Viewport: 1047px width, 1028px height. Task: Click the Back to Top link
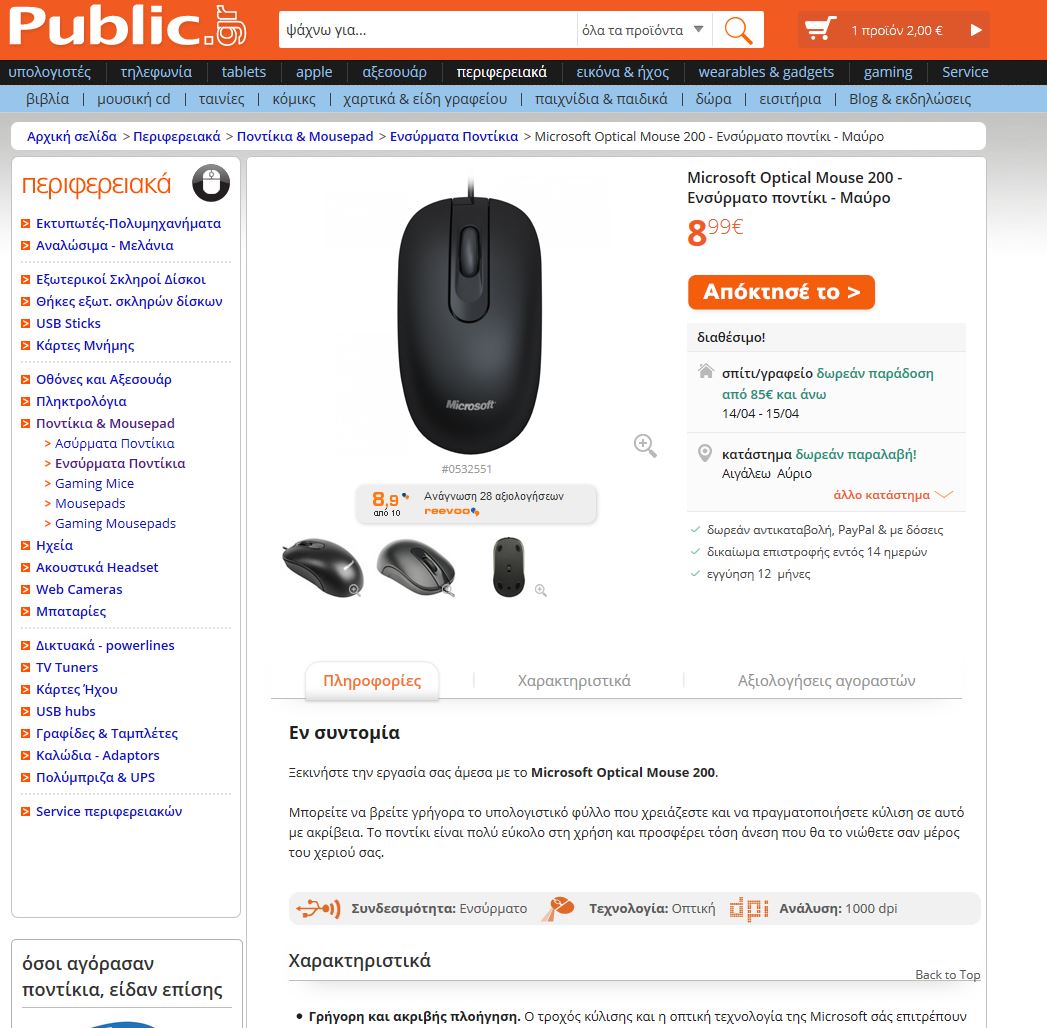(x=948, y=975)
